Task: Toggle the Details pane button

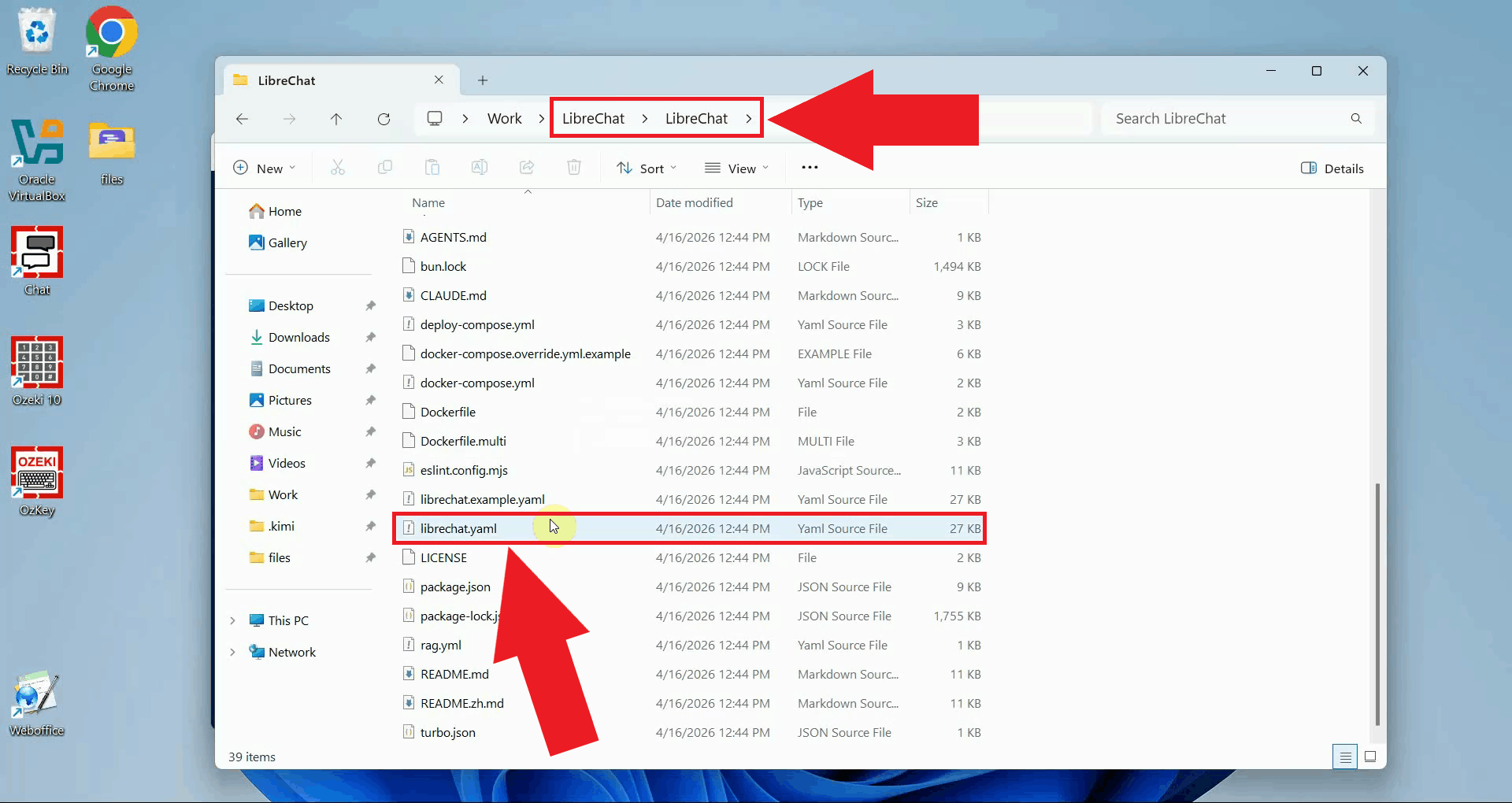Action: point(1332,168)
